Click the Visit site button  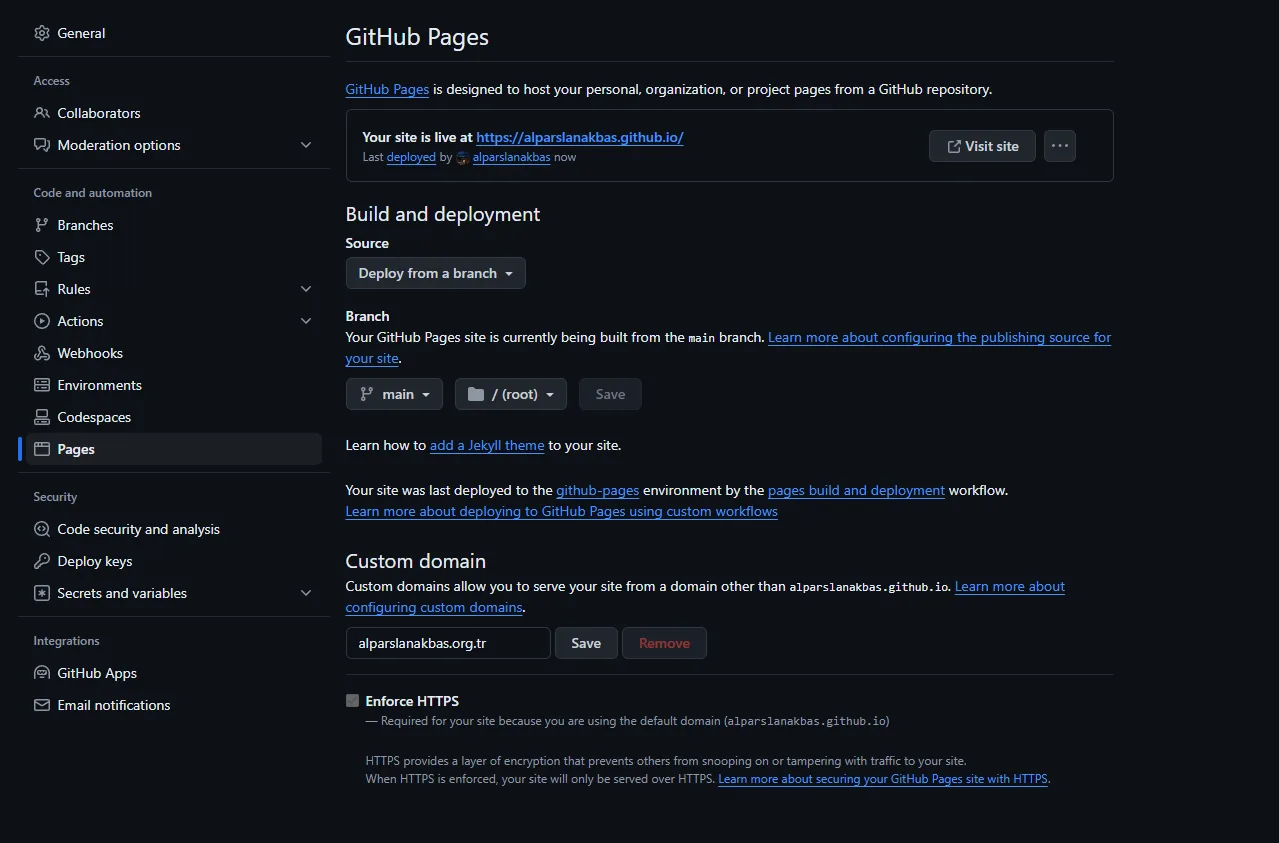click(982, 146)
